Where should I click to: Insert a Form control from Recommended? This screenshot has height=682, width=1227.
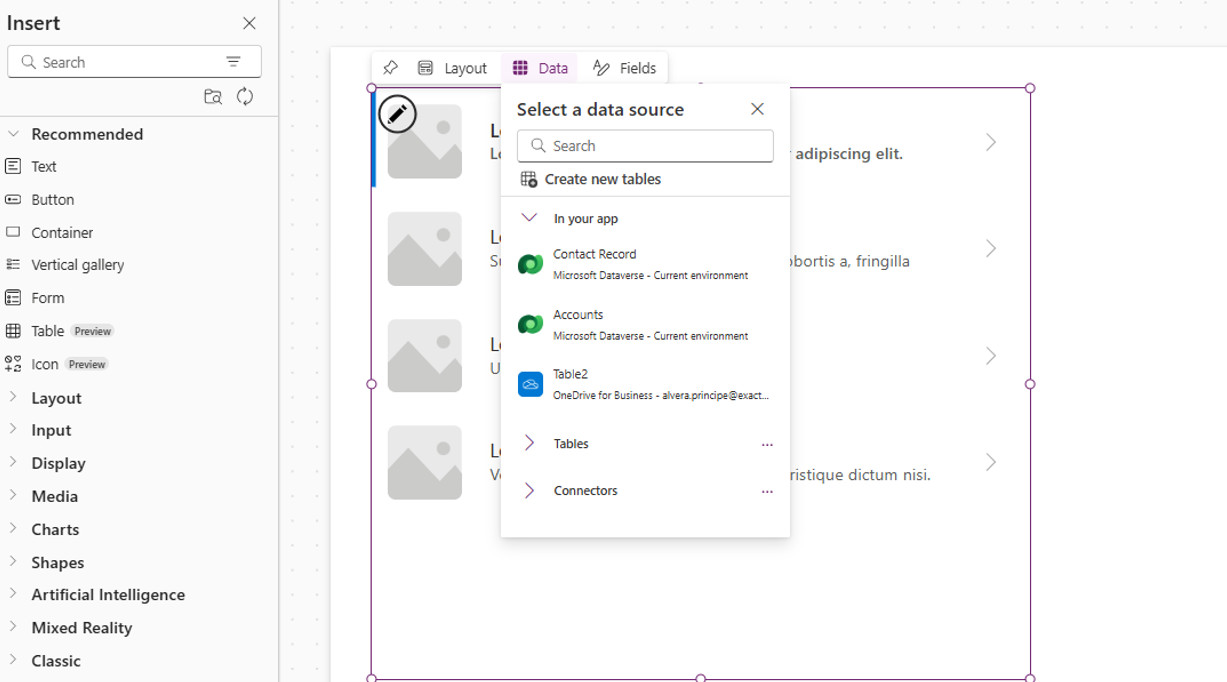pyautogui.click(x=48, y=297)
